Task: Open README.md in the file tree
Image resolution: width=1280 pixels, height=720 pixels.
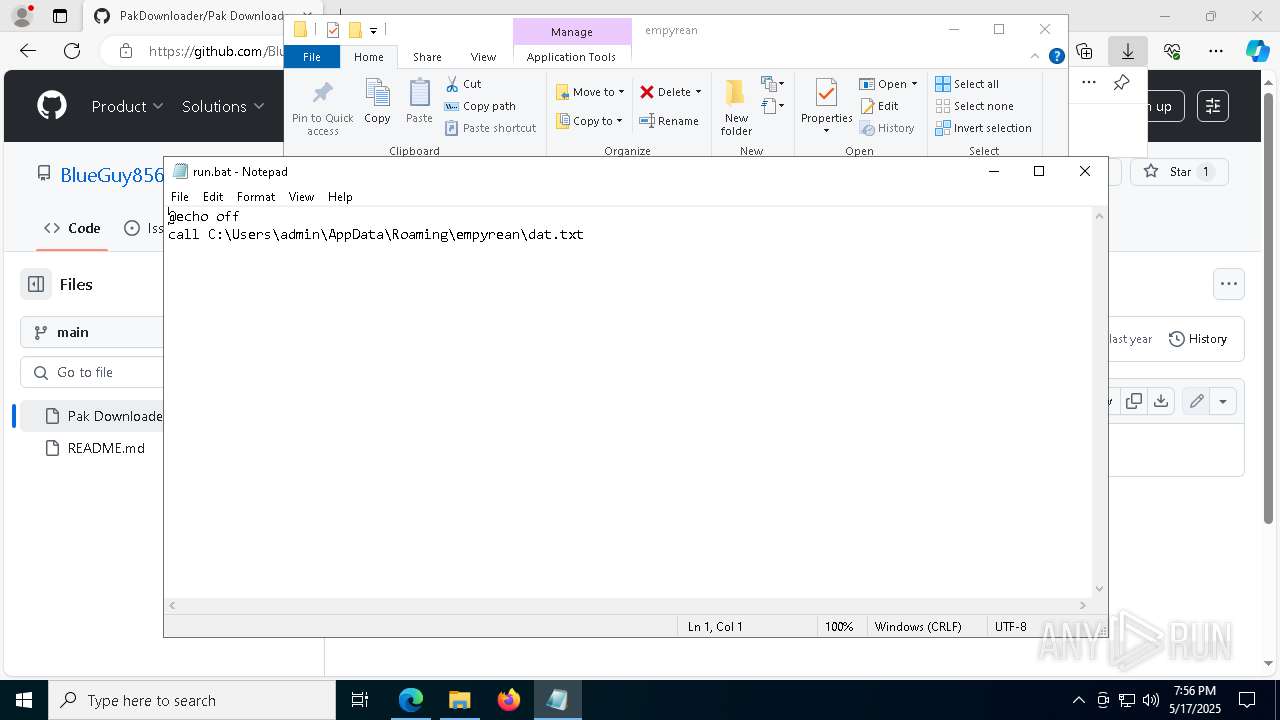Action: tap(106, 448)
